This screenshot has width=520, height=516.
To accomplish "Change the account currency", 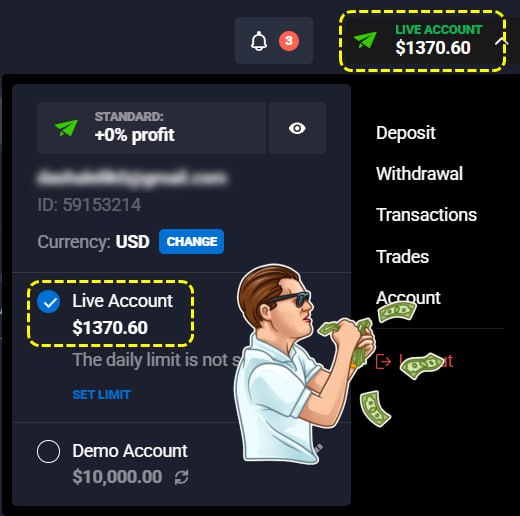I will pos(191,241).
